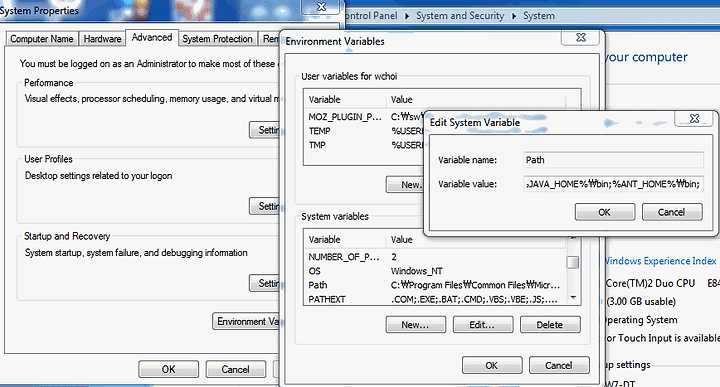Click New under User variables
Image resolution: width=720 pixels, height=387 pixels.
(405, 185)
